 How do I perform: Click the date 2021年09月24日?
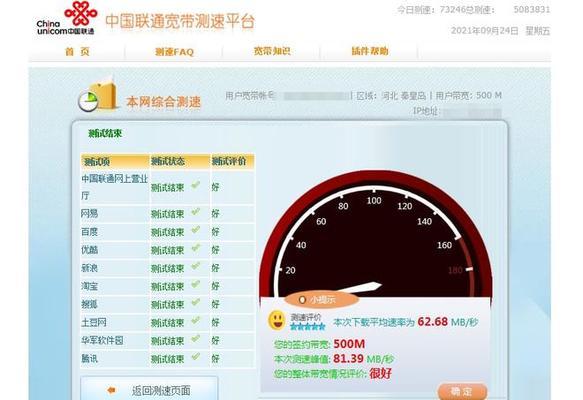[x=485, y=30]
